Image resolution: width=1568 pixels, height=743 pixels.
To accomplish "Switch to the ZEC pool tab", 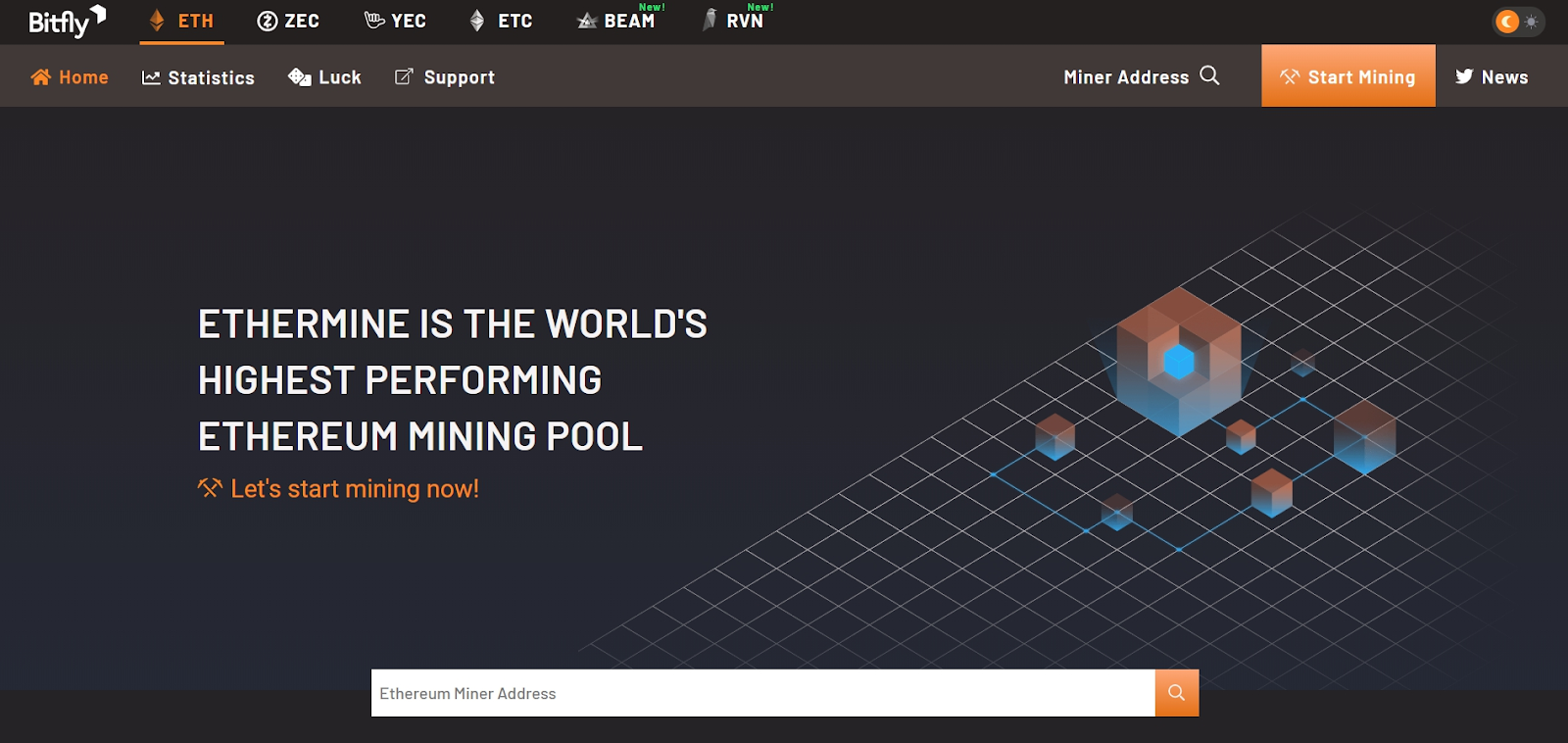I will (288, 22).
